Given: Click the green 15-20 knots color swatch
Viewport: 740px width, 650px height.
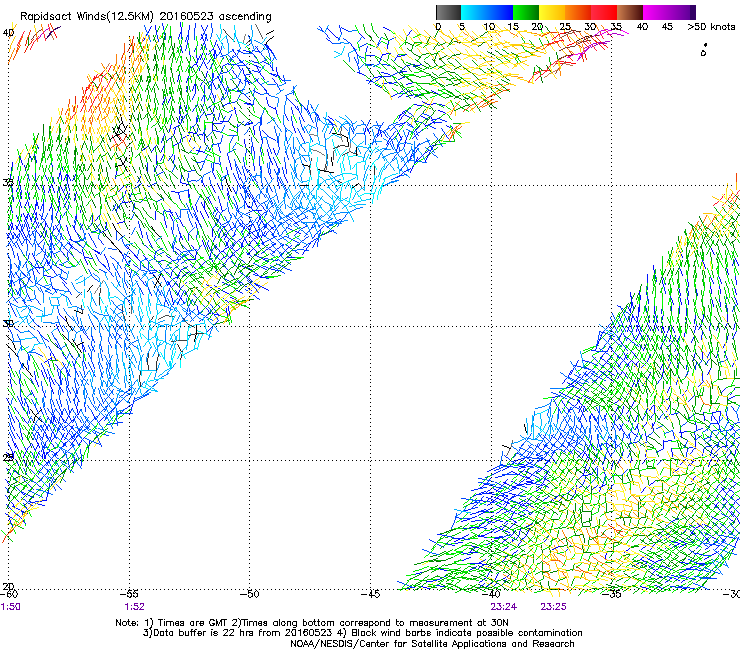Looking at the screenshot, I should tap(526, 12).
